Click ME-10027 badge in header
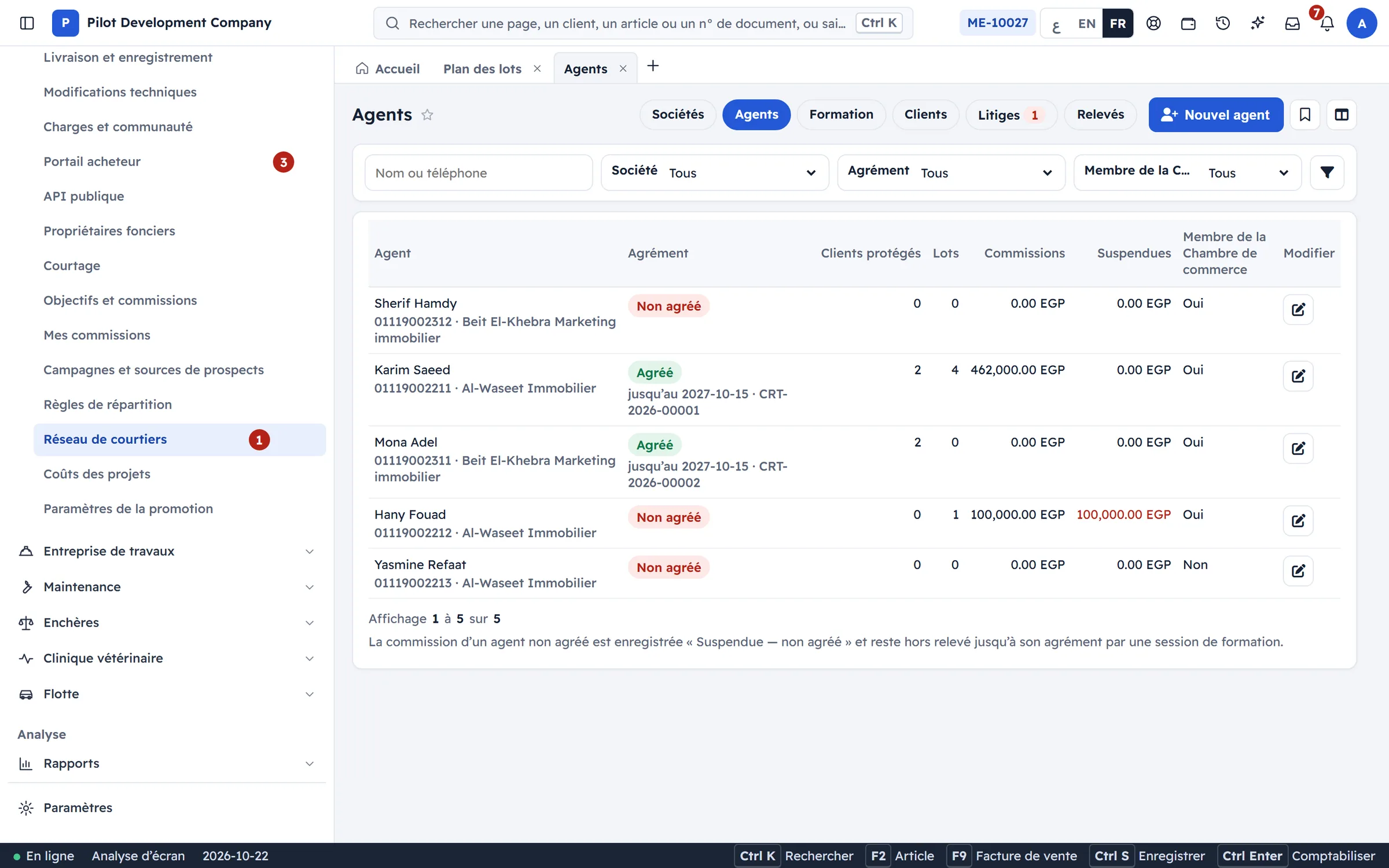This screenshot has height=868, width=1389. 997,23
